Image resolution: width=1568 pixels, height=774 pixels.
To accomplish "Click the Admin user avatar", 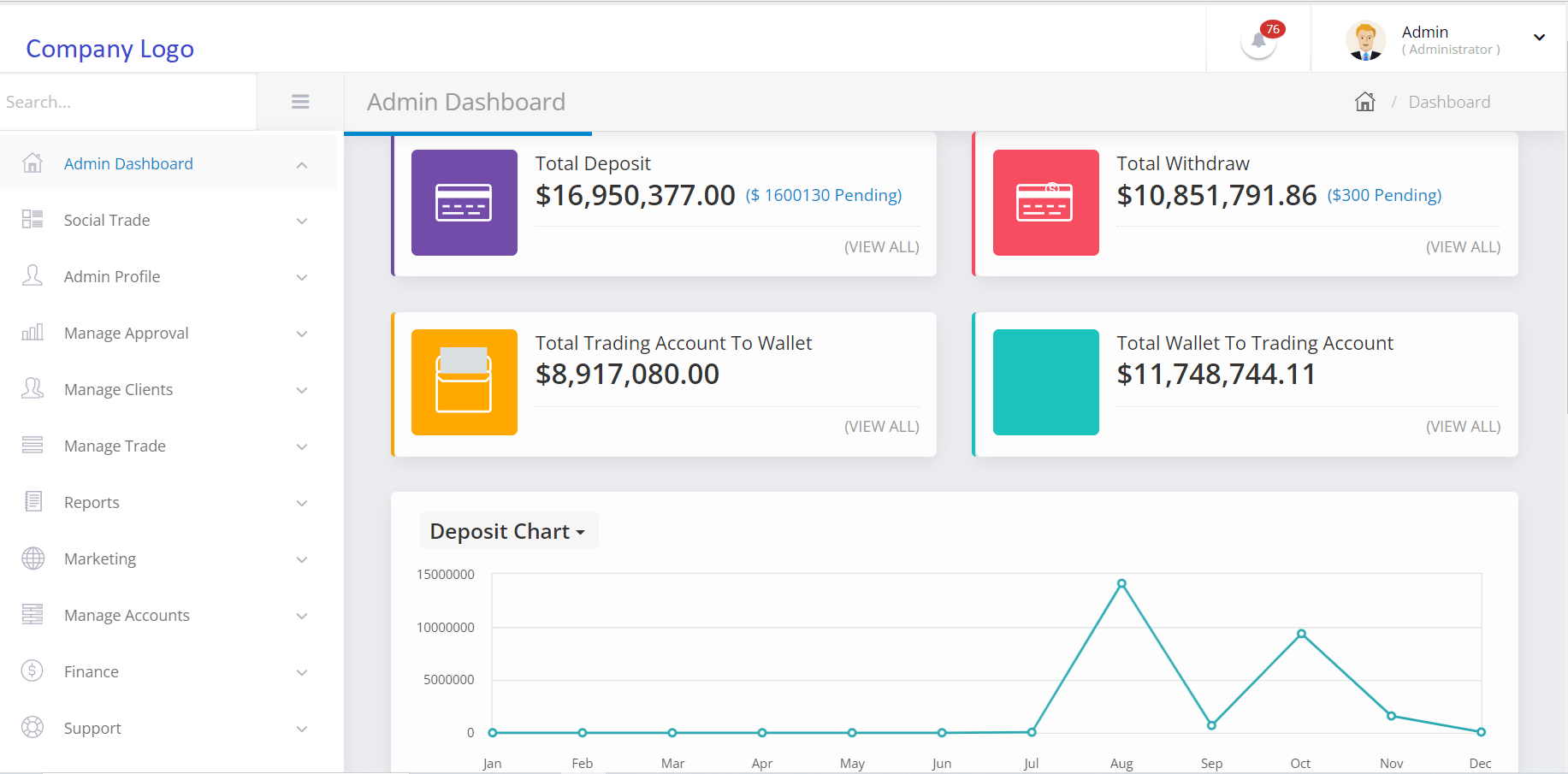I will (x=1365, y=40).
